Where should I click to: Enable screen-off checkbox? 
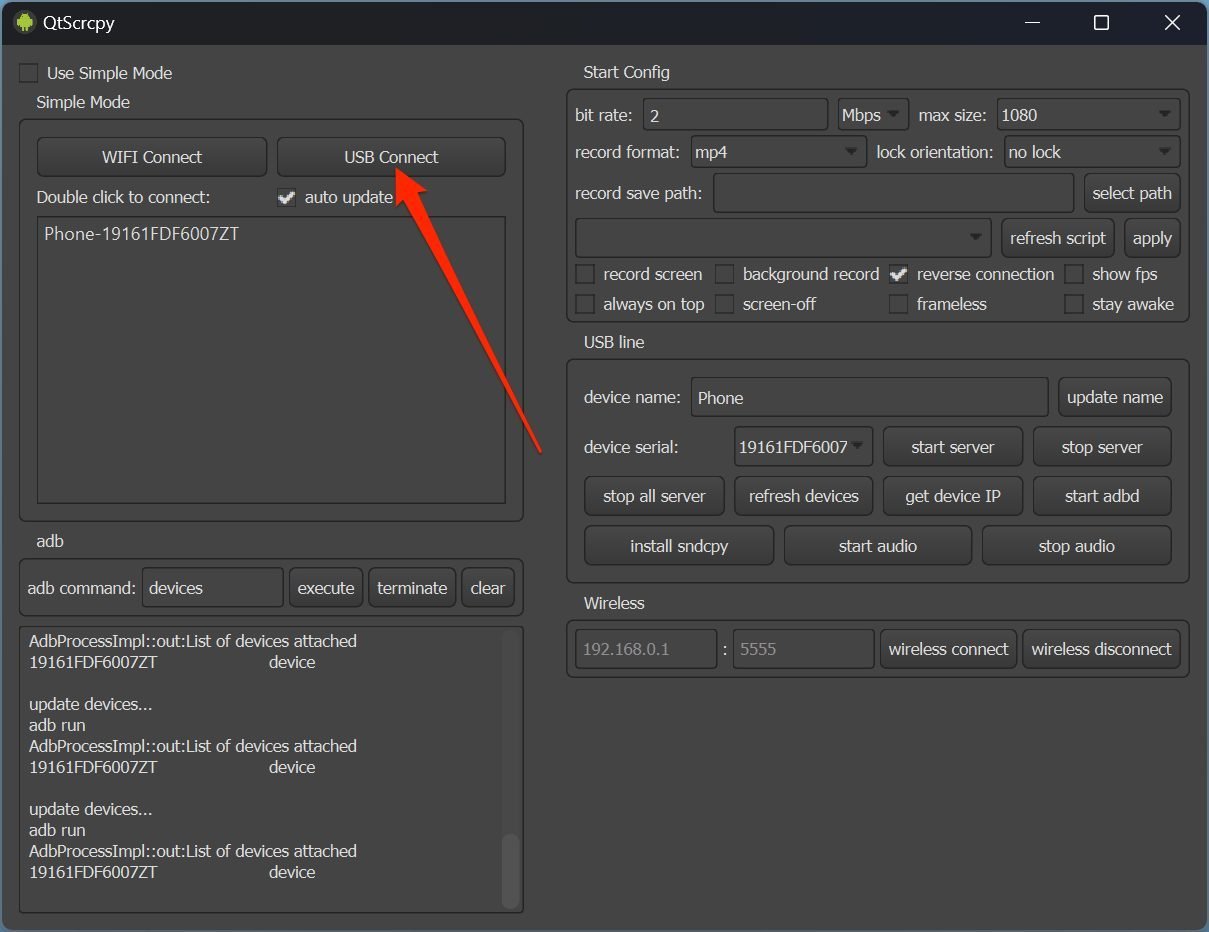pyautogui.click(x=725, y=304)
